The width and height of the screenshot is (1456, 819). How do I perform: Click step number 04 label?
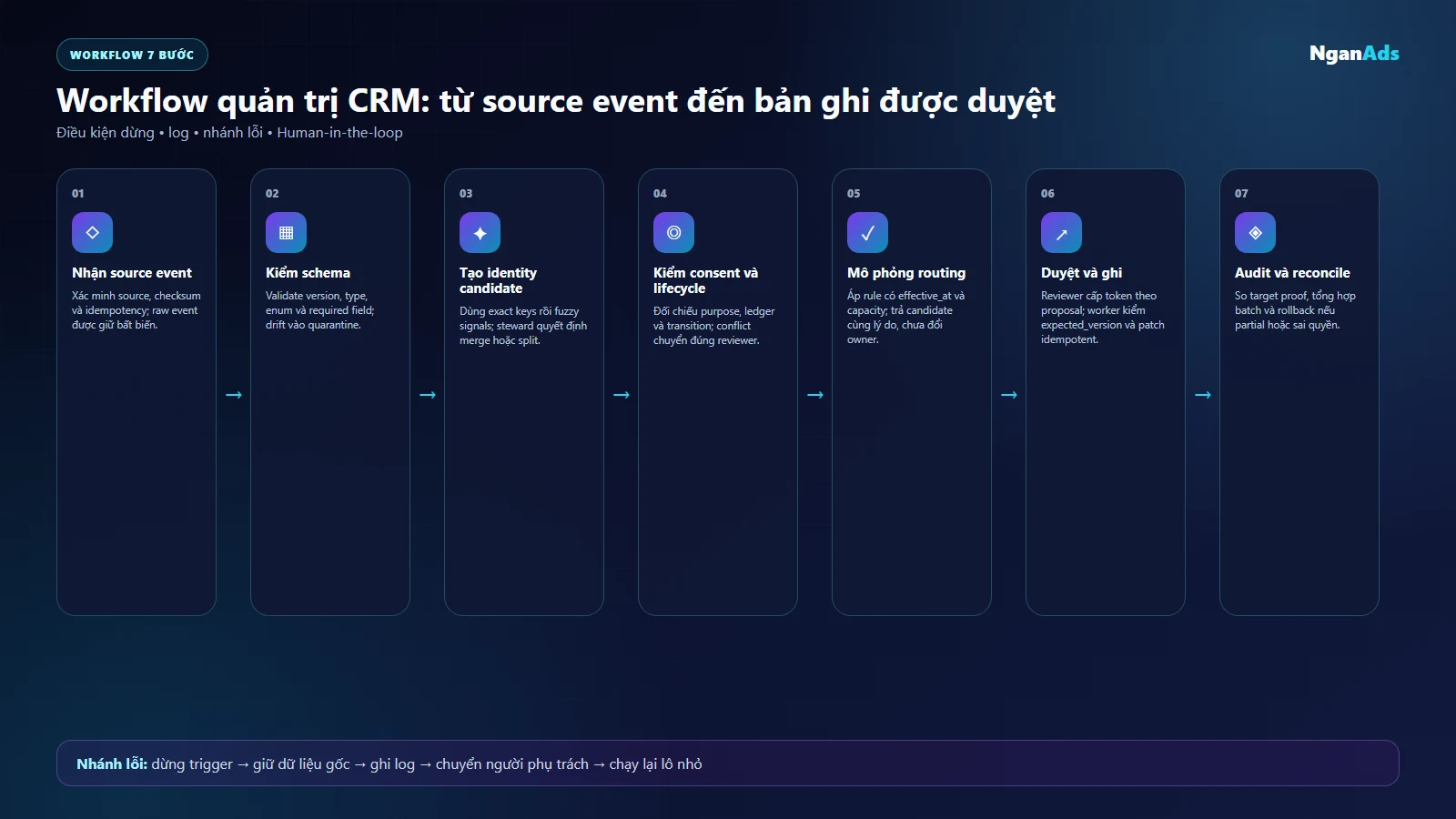(x=660, y=194)
